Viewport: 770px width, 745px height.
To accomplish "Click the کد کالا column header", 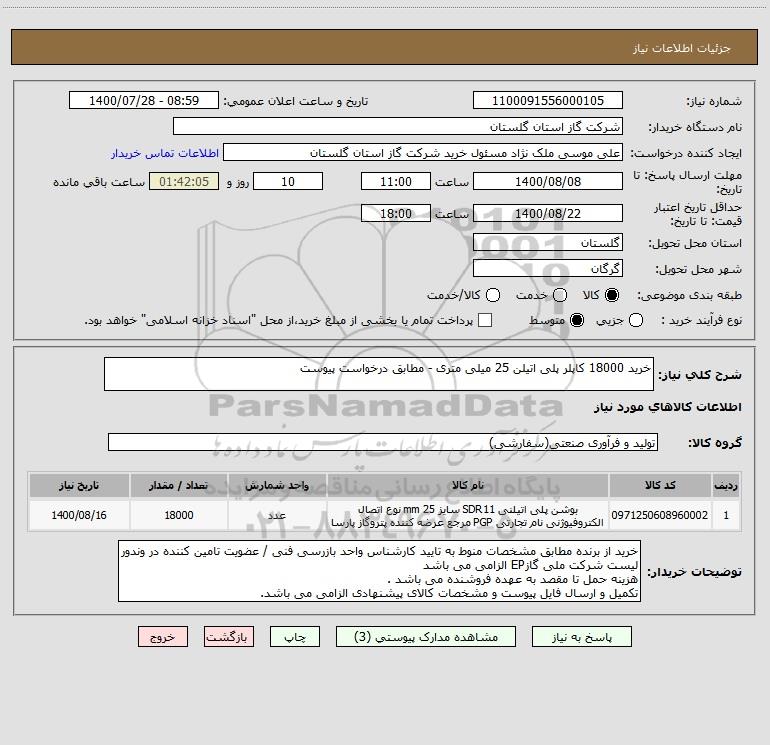I will coord(660,485).
